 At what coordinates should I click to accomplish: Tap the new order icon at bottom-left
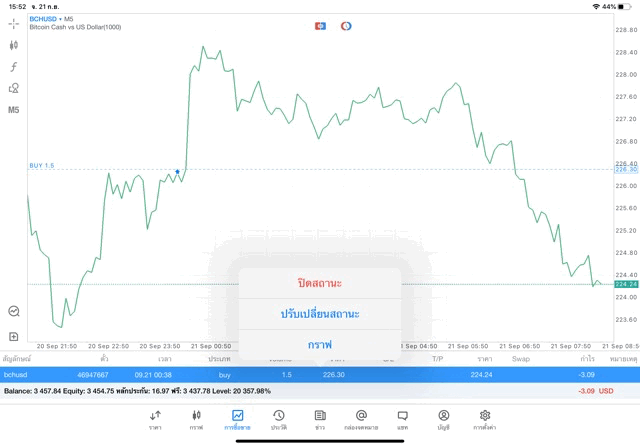(14, 336)
